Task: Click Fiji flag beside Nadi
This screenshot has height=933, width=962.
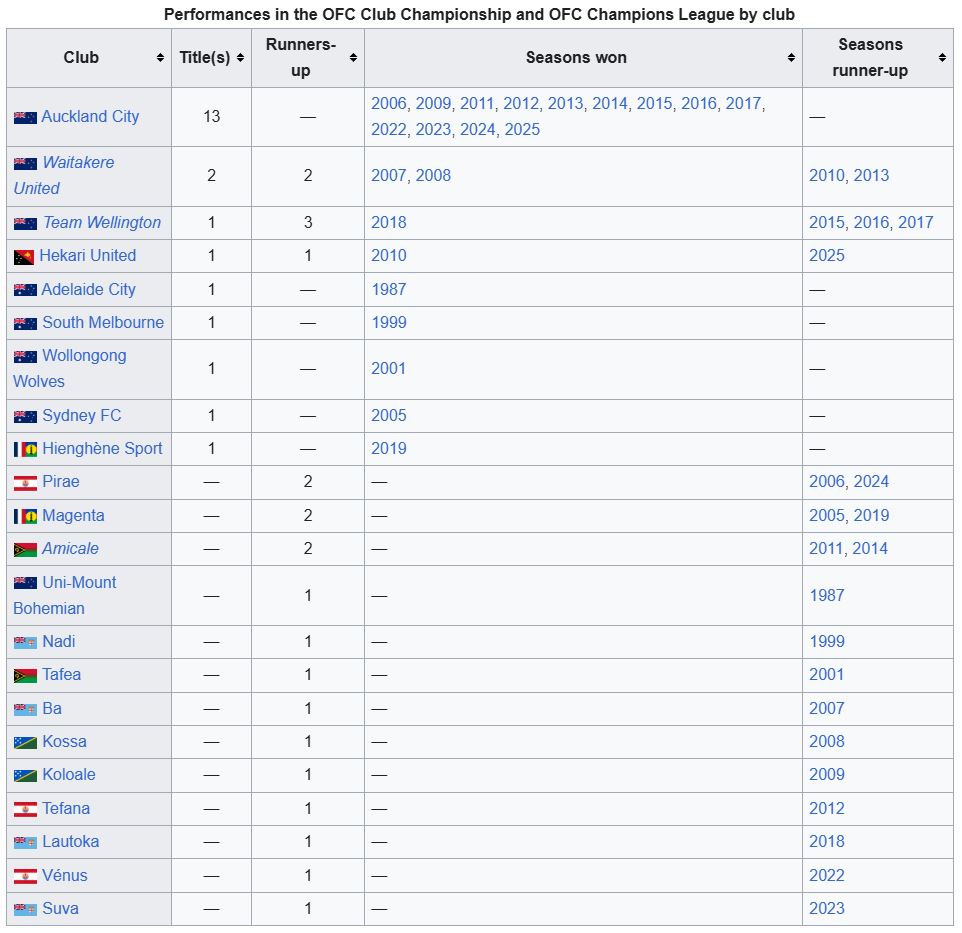Action: [25, 642]
